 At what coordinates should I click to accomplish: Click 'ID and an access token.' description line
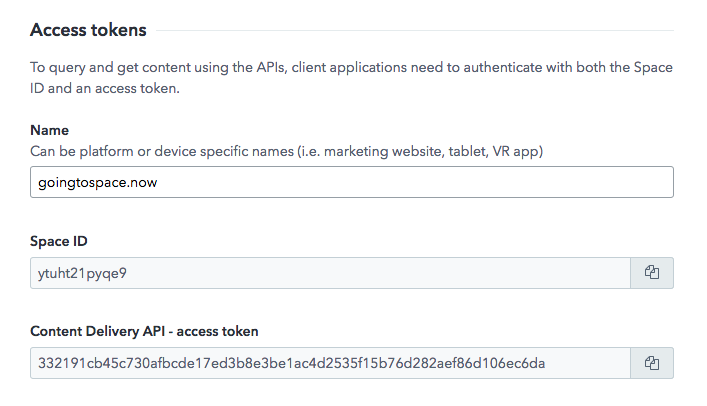click(x=105, y=88)
